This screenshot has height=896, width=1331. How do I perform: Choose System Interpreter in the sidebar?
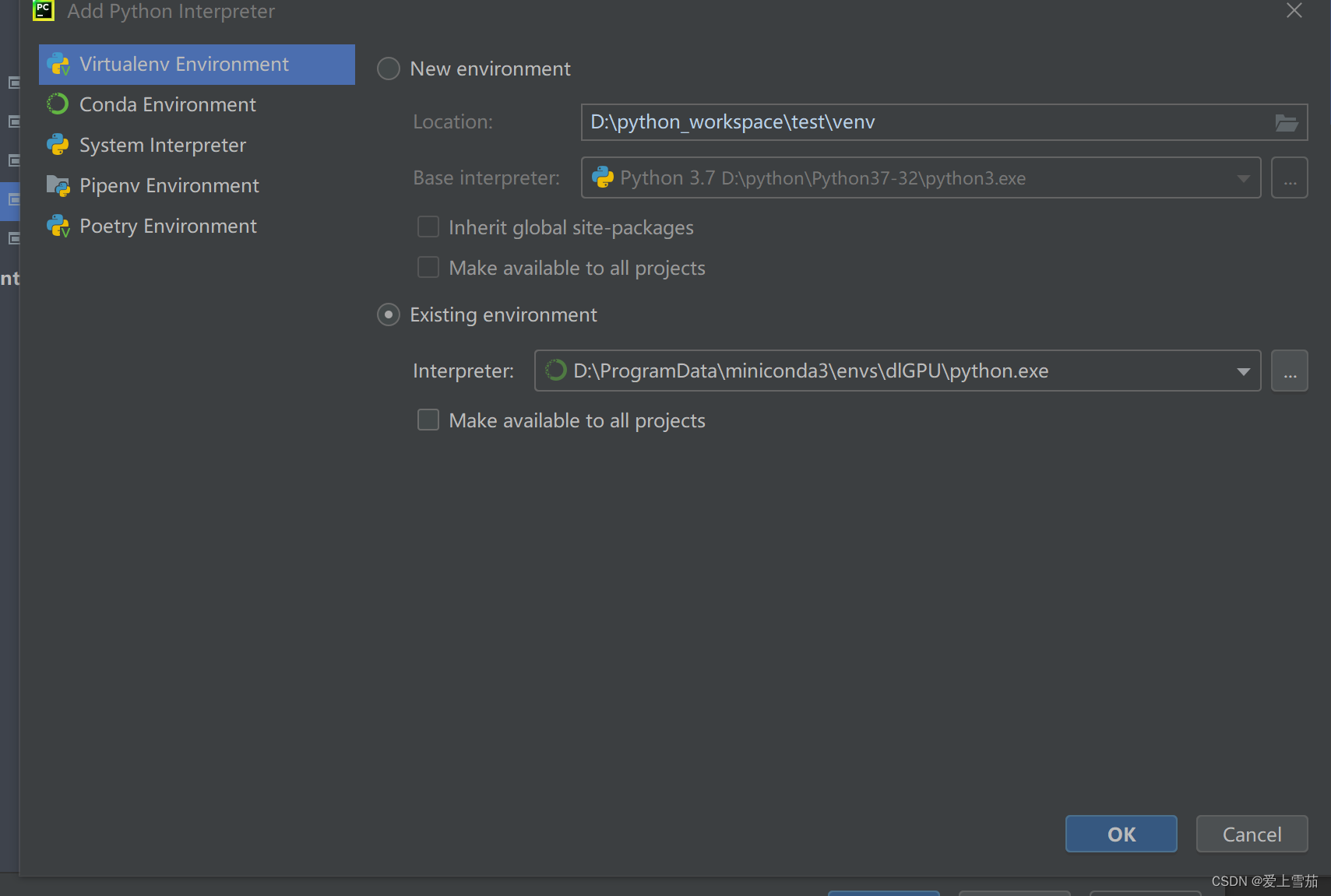tap(162, 145)
